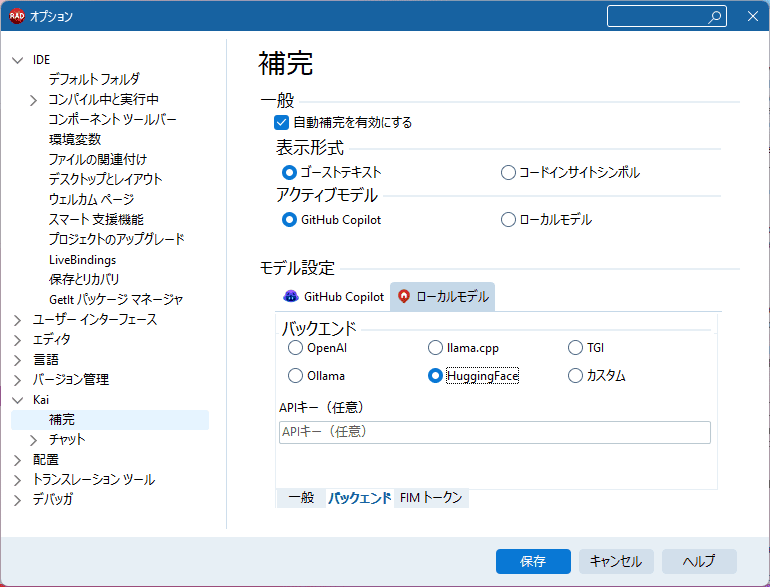Viewport: 770px width, 587px height.
Task: Switch to GitHub Copilot model settings tab
Action: pos(334,297)
